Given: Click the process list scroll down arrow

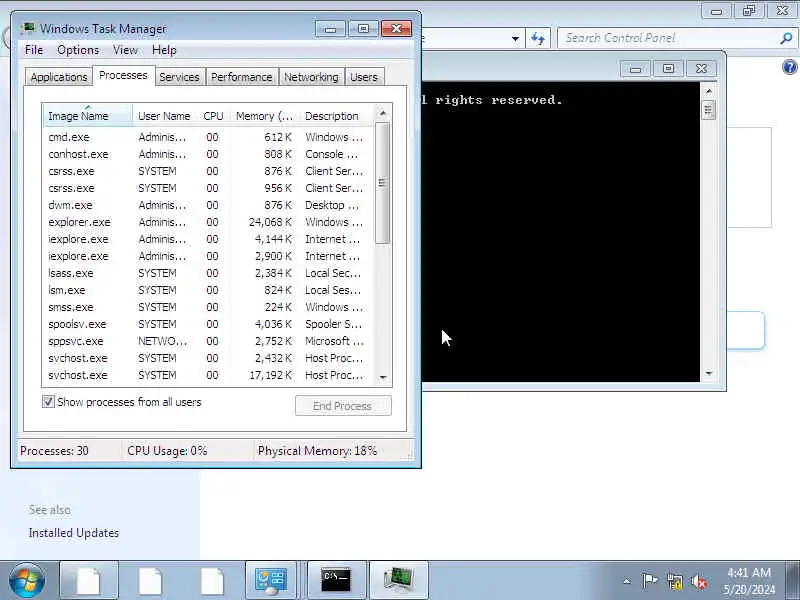Looking at the screenshot, I should (x=383, y=378).
